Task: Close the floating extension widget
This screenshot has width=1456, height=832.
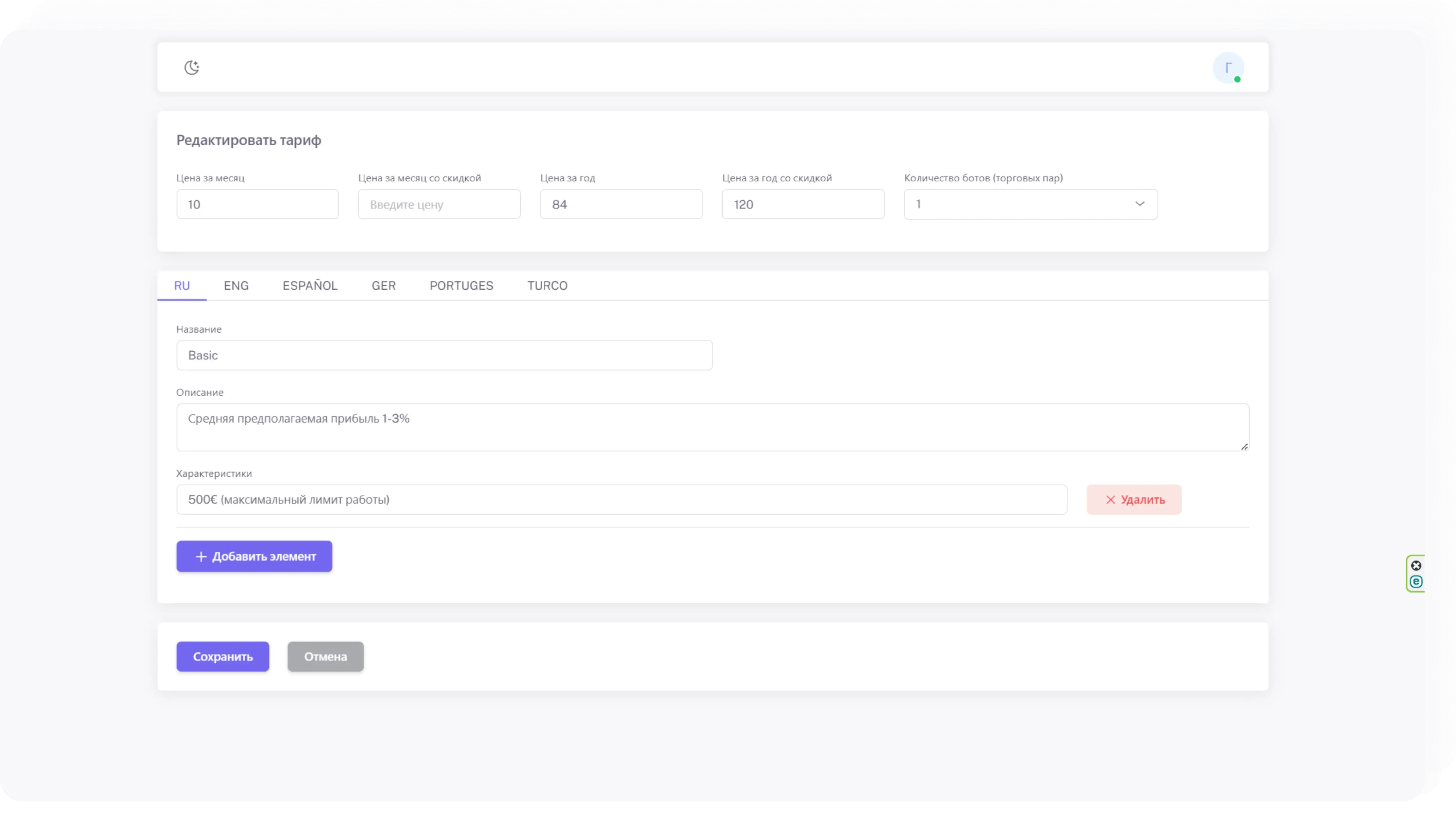Action: (1415, 565)
